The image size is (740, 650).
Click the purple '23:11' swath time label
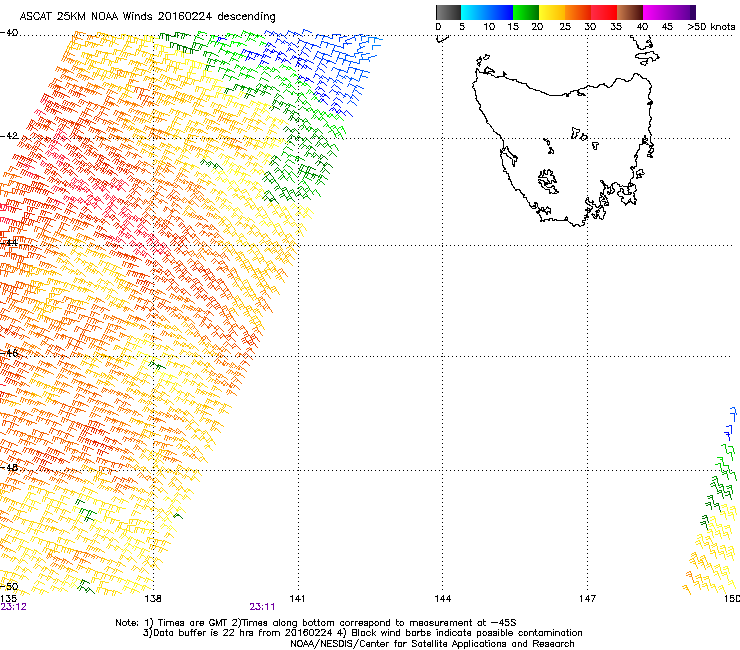(262, 607)
